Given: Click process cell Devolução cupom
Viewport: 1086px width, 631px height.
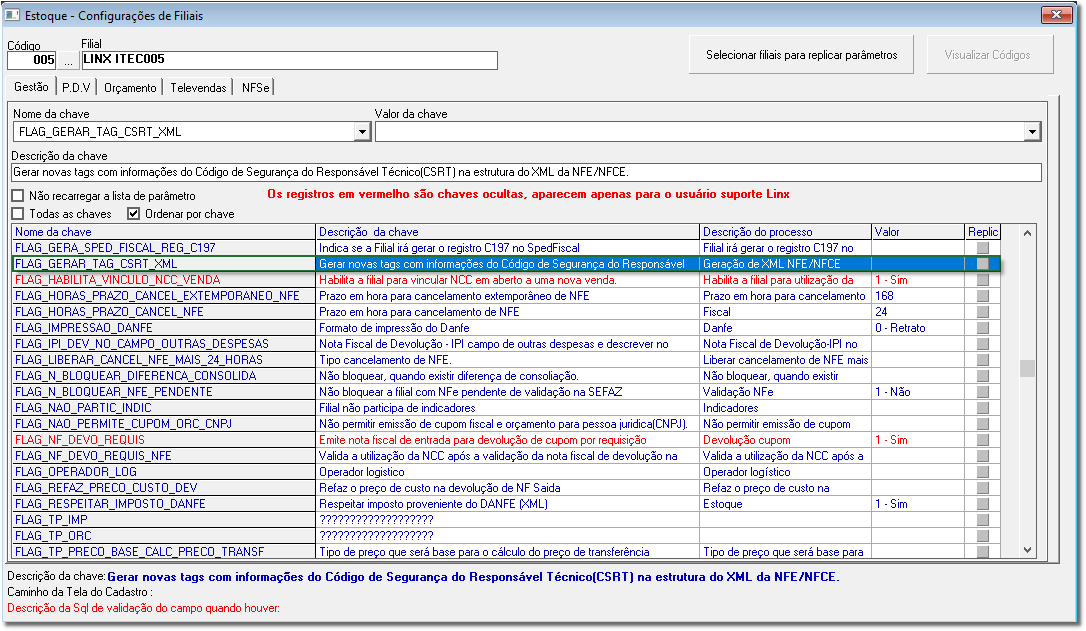Looking at the screenshot, I should (x=785, y=440).
